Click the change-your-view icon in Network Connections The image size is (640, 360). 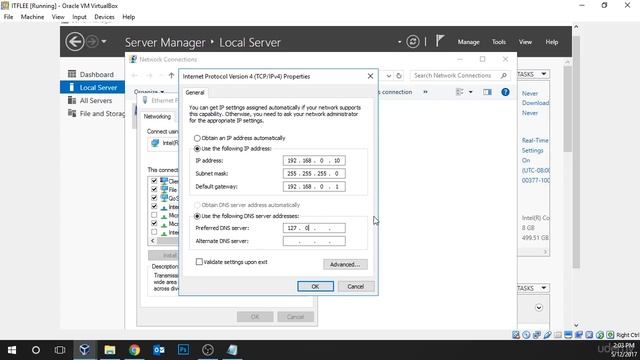click(x=460, y=92)
